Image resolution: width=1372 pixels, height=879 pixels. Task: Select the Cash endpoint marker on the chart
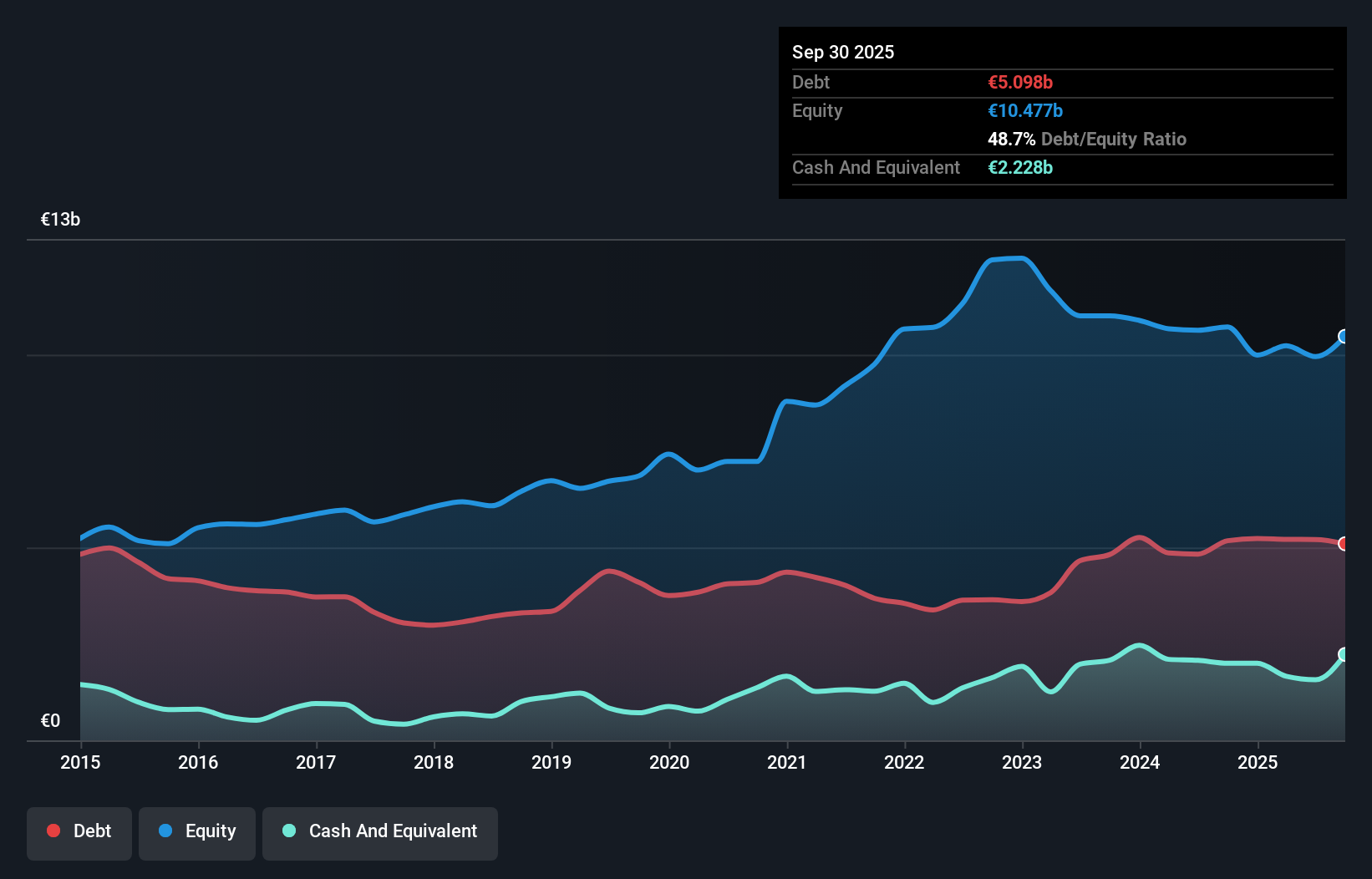[x=1344, y=654]
